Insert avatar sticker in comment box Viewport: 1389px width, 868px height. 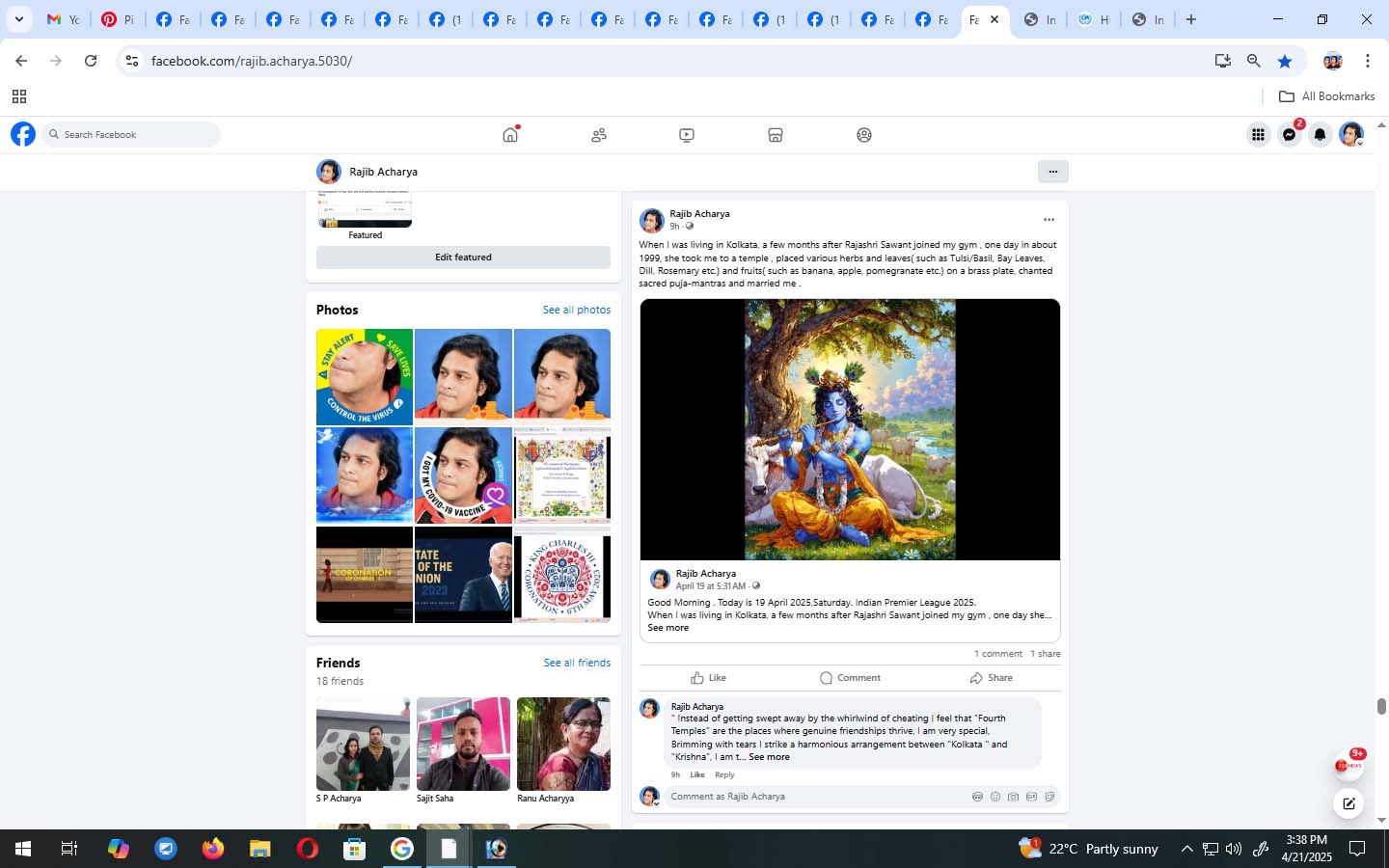[977, 797]
